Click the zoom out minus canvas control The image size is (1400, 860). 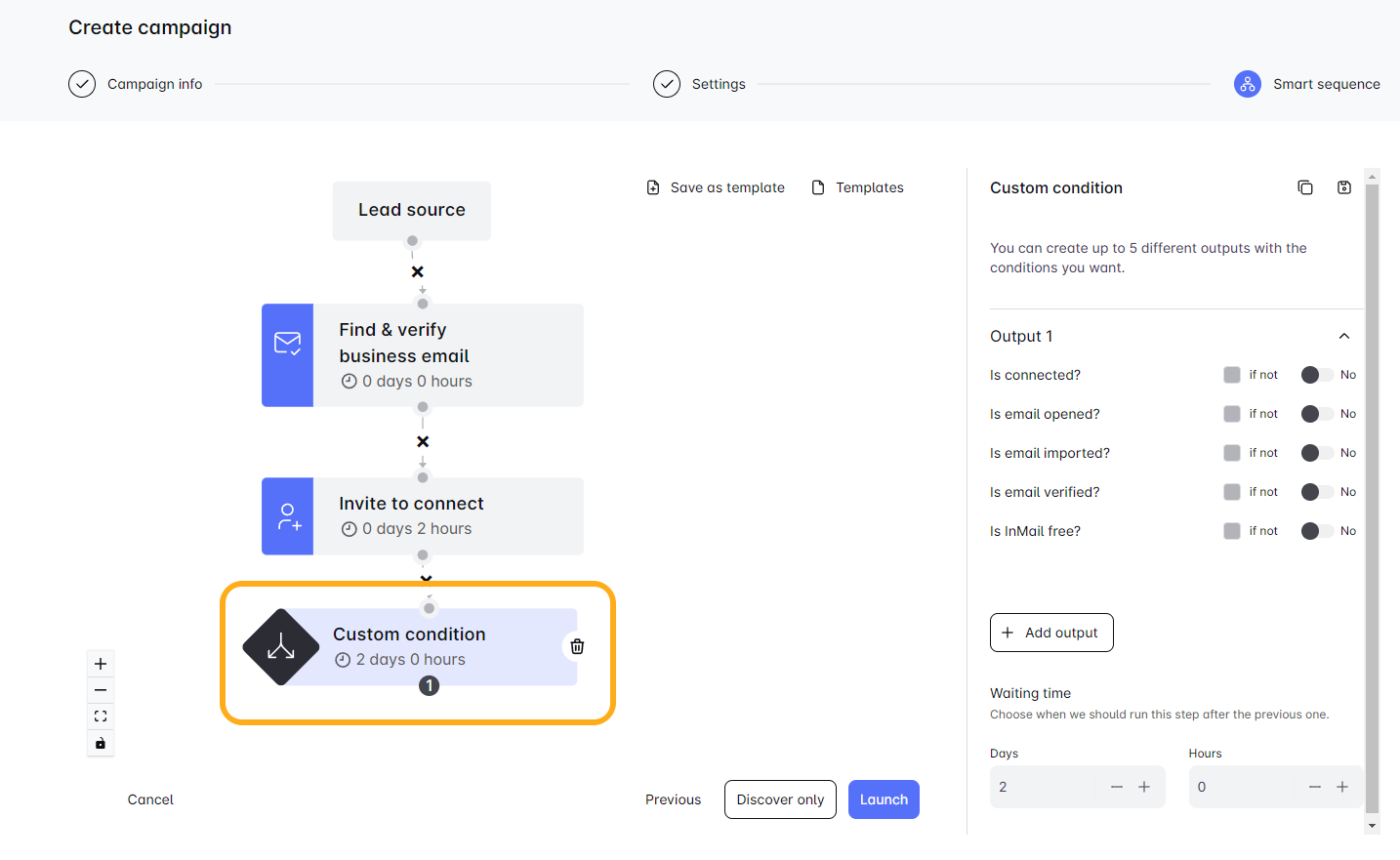pos(101,690)
